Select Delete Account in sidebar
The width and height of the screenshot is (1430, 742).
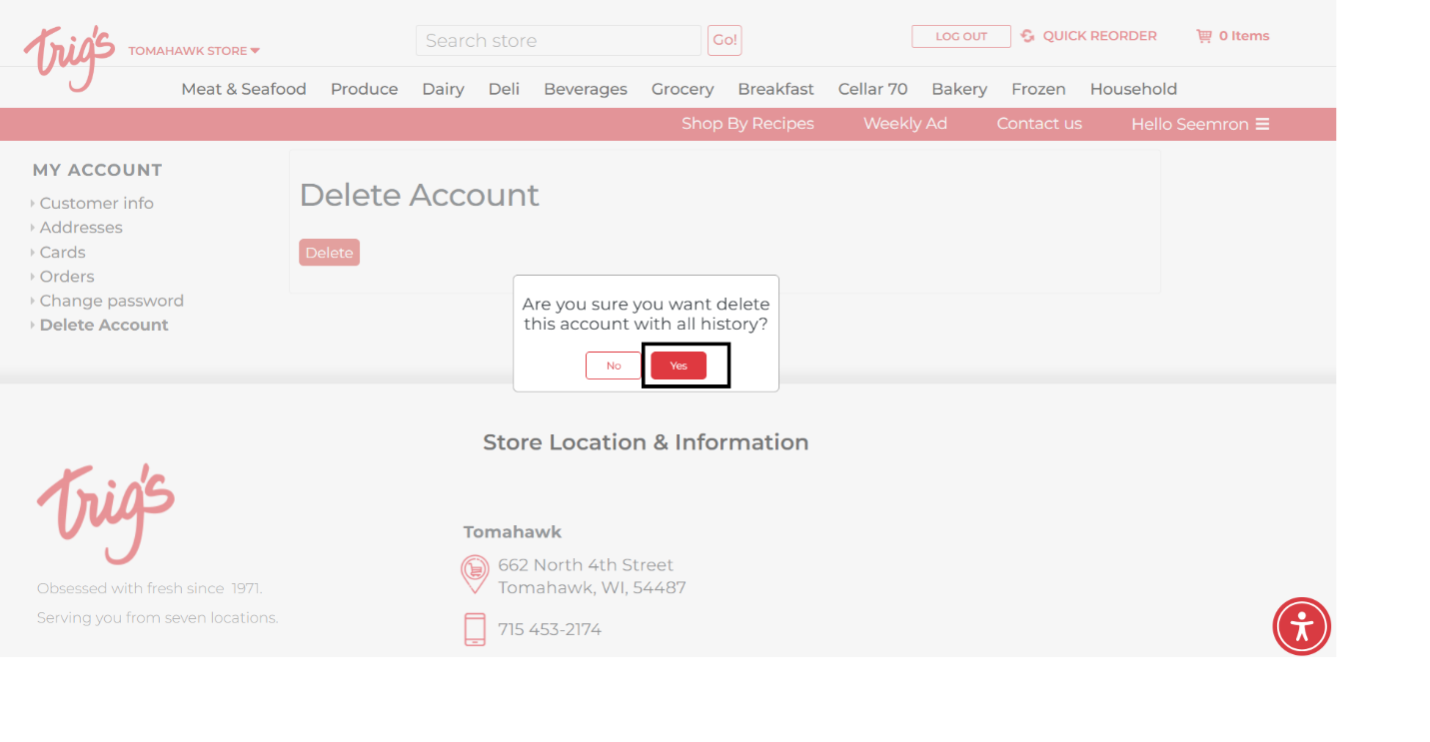tap(104, 325)
